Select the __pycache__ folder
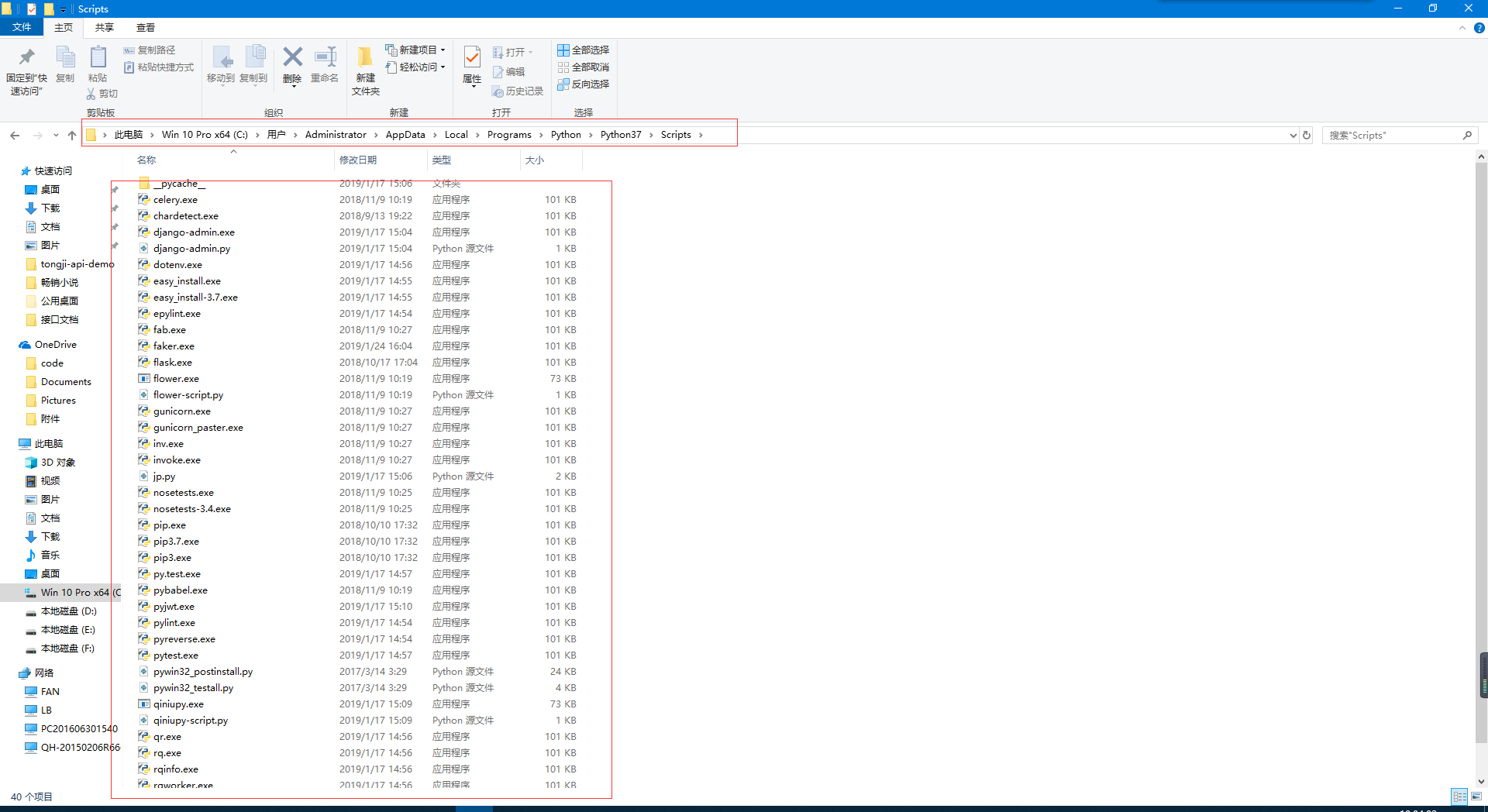Viewport: 1488px width, 812px height. coord(180,184)
